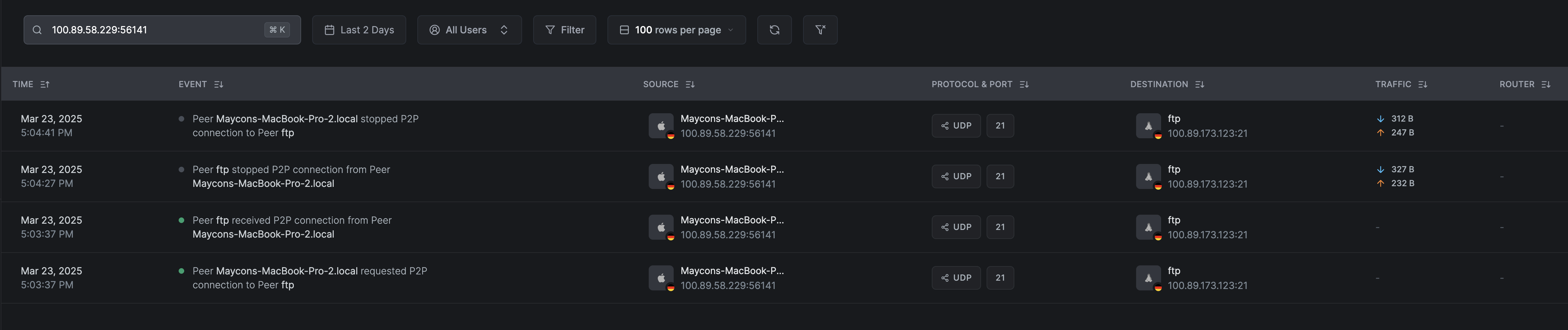Click ftp destination in the second row
The height and width of the screenshot is (330, 1568).
1174,170
